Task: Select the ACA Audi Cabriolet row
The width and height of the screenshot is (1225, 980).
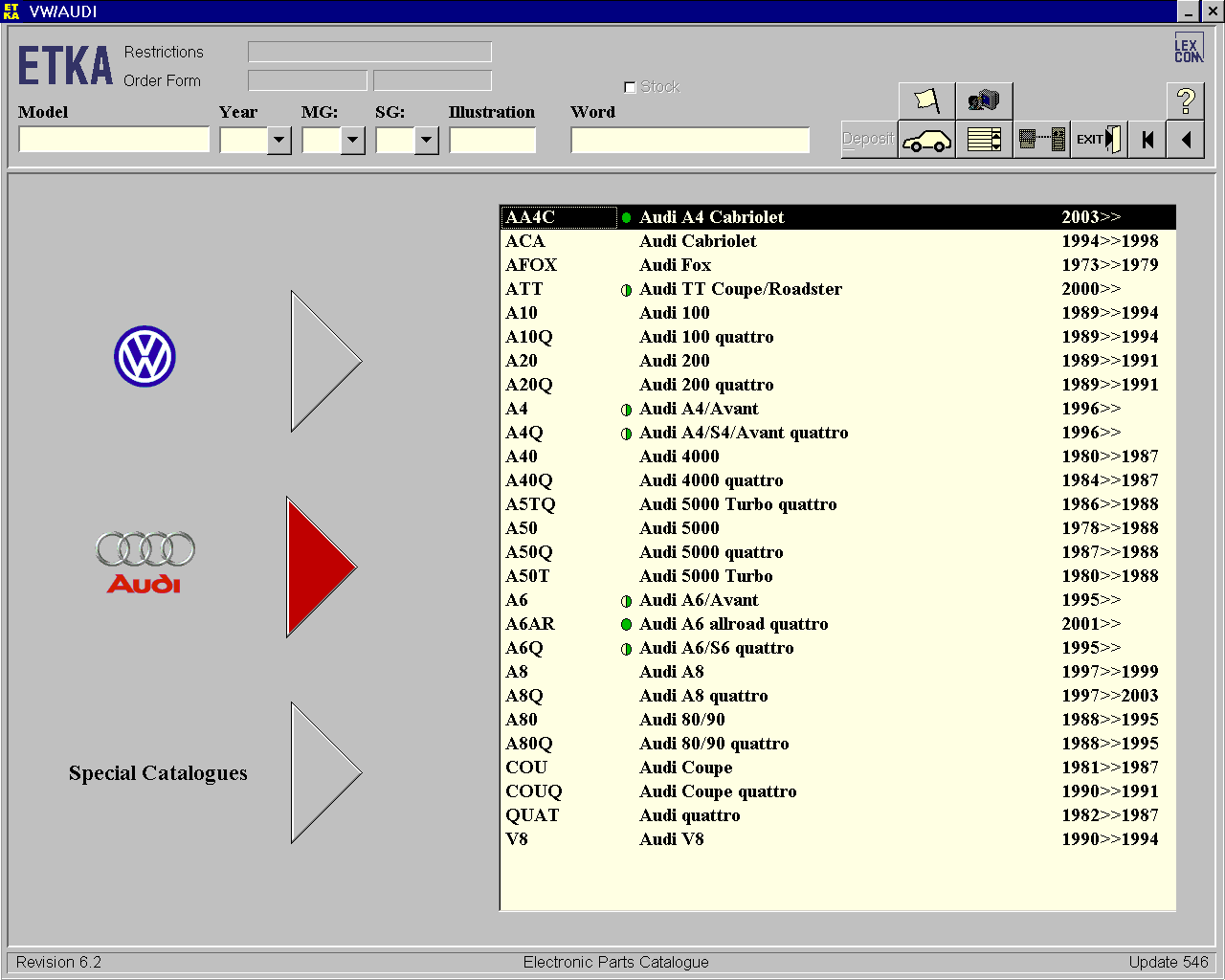Action: tap(837, 241)
